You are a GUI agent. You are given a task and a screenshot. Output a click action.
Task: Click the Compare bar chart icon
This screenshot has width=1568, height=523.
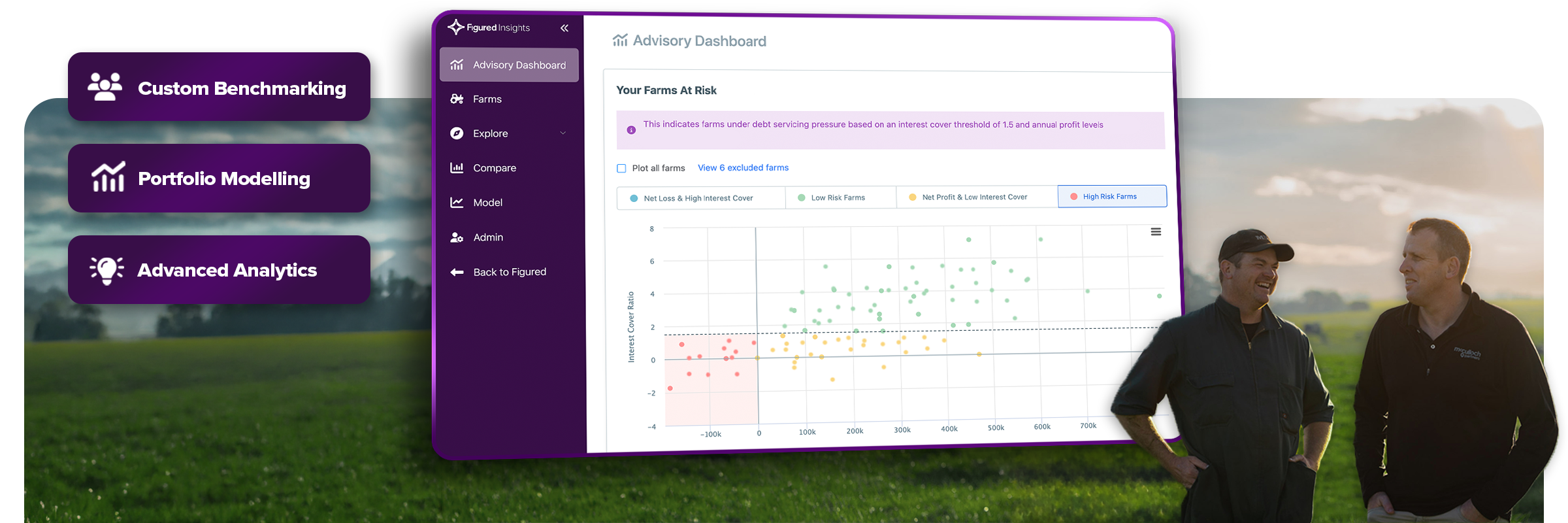point(457,168)
